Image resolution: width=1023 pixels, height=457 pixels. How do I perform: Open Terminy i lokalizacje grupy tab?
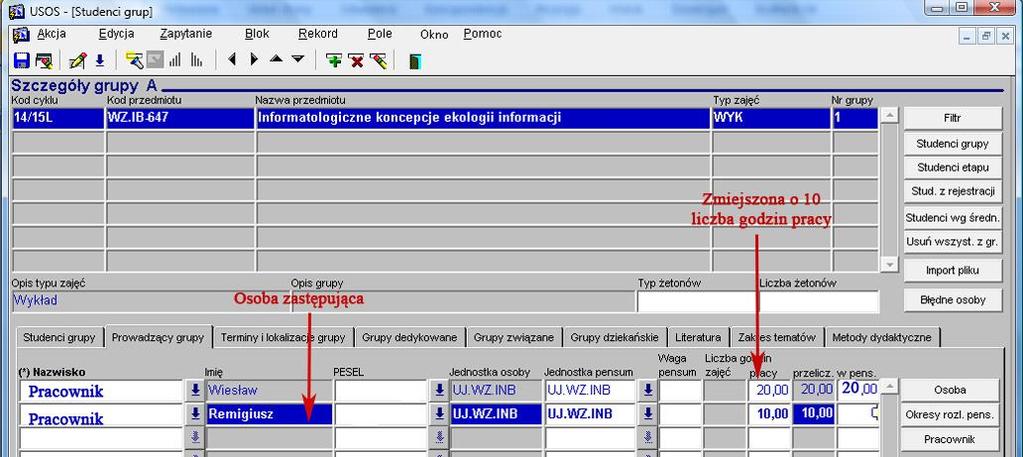[x=283, y=338]
